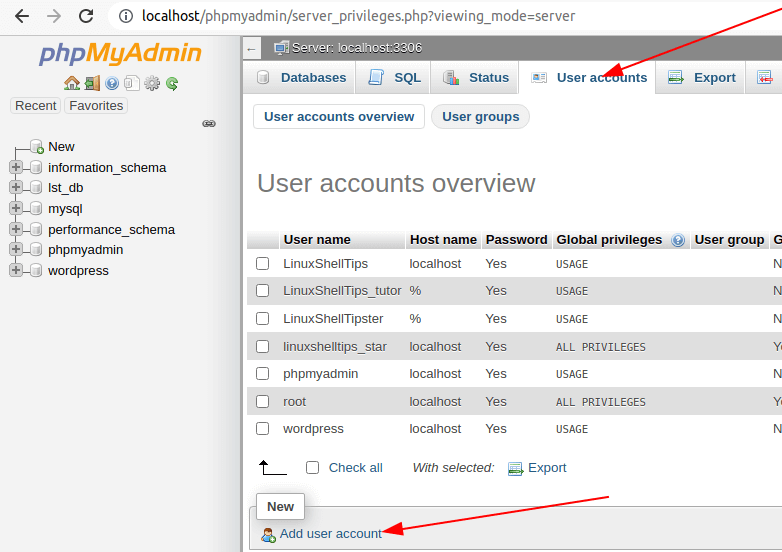Viewport: 782px width, 552px height.
Task: Go to phpMyAdmin home icon
Action: pyautogui.click(x=72, y=83)
